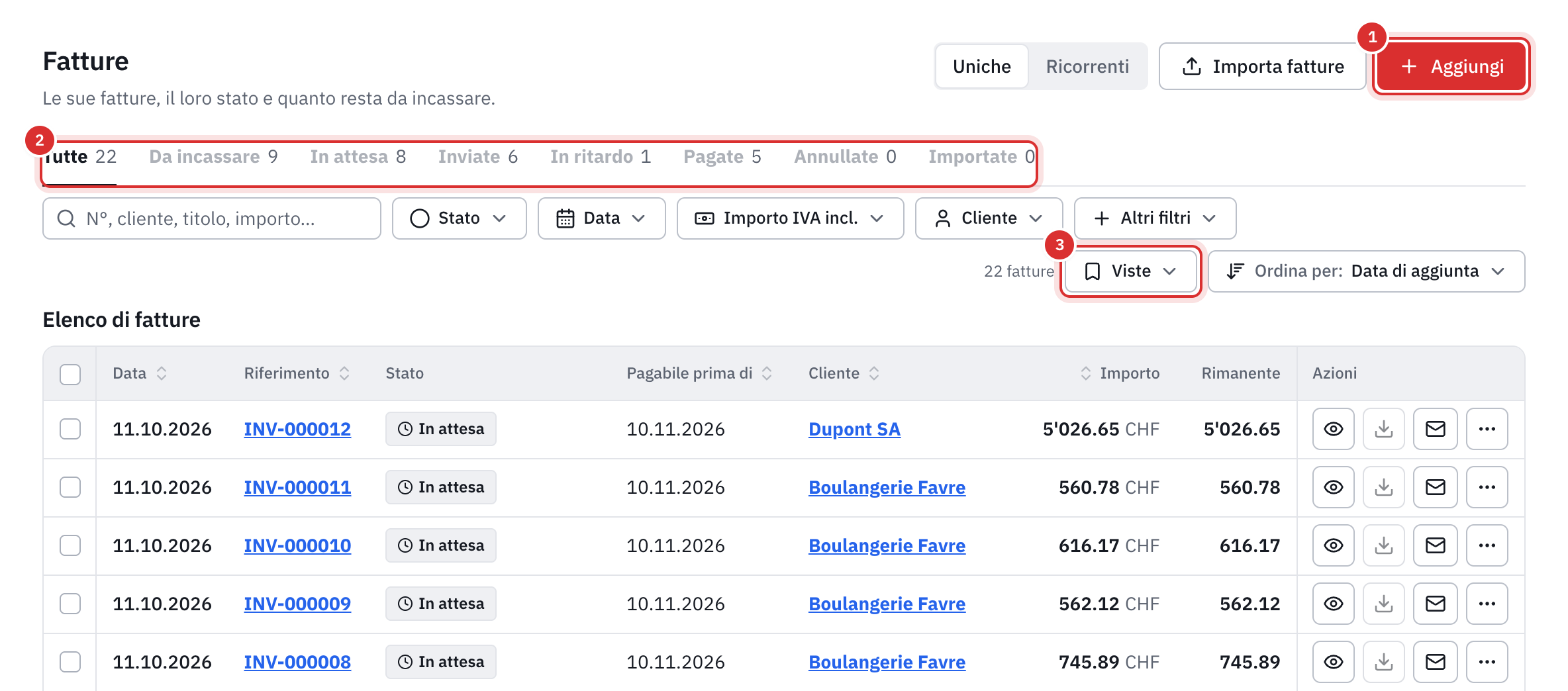Email invoice INV-000012 envelope icon
This screenshot has width=1568, height=691.
coord(1435,429)
